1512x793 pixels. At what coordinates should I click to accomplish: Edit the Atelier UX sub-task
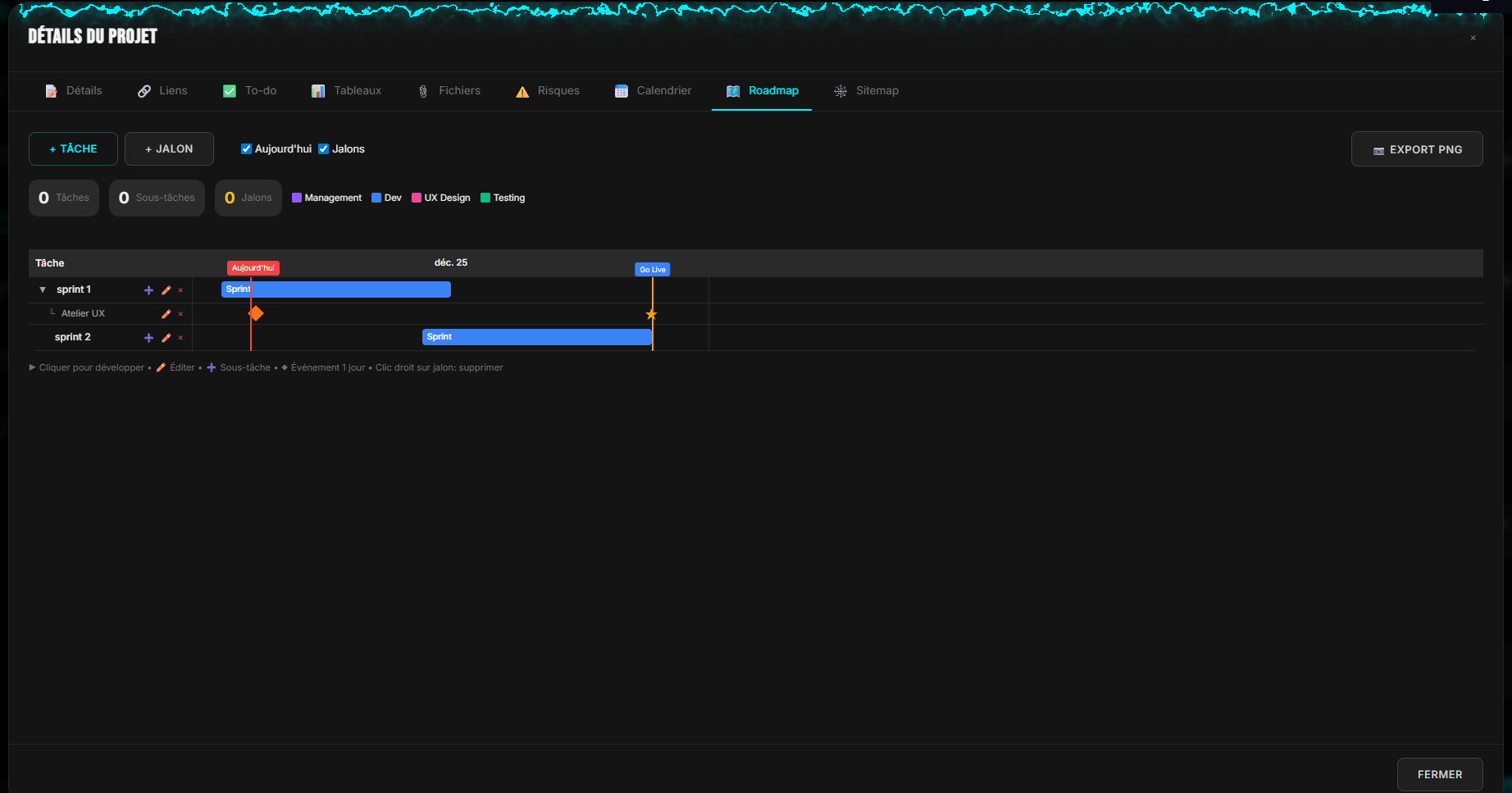(166, 314)
